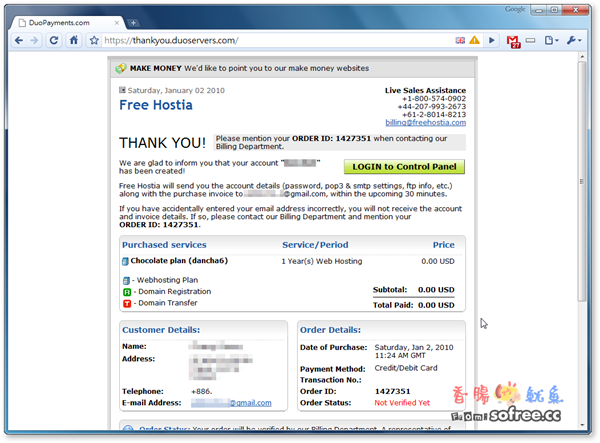Viewport: 600px width, 443px height.
Task: Click the 'Total Paid: 0.00 USD' line
Action: coord(414,305)
